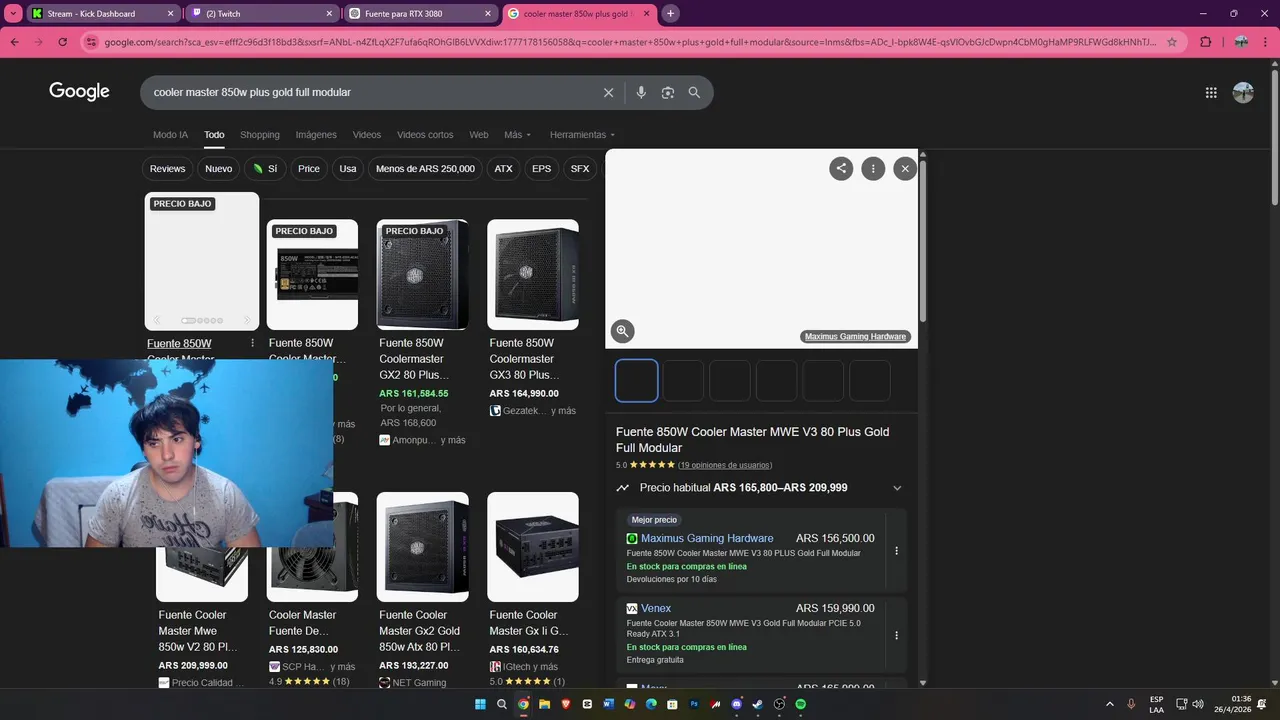Viewport: 1280px width, 720px height.
Task: Open Google Lens image search
Action: click(x=668, y=92)
